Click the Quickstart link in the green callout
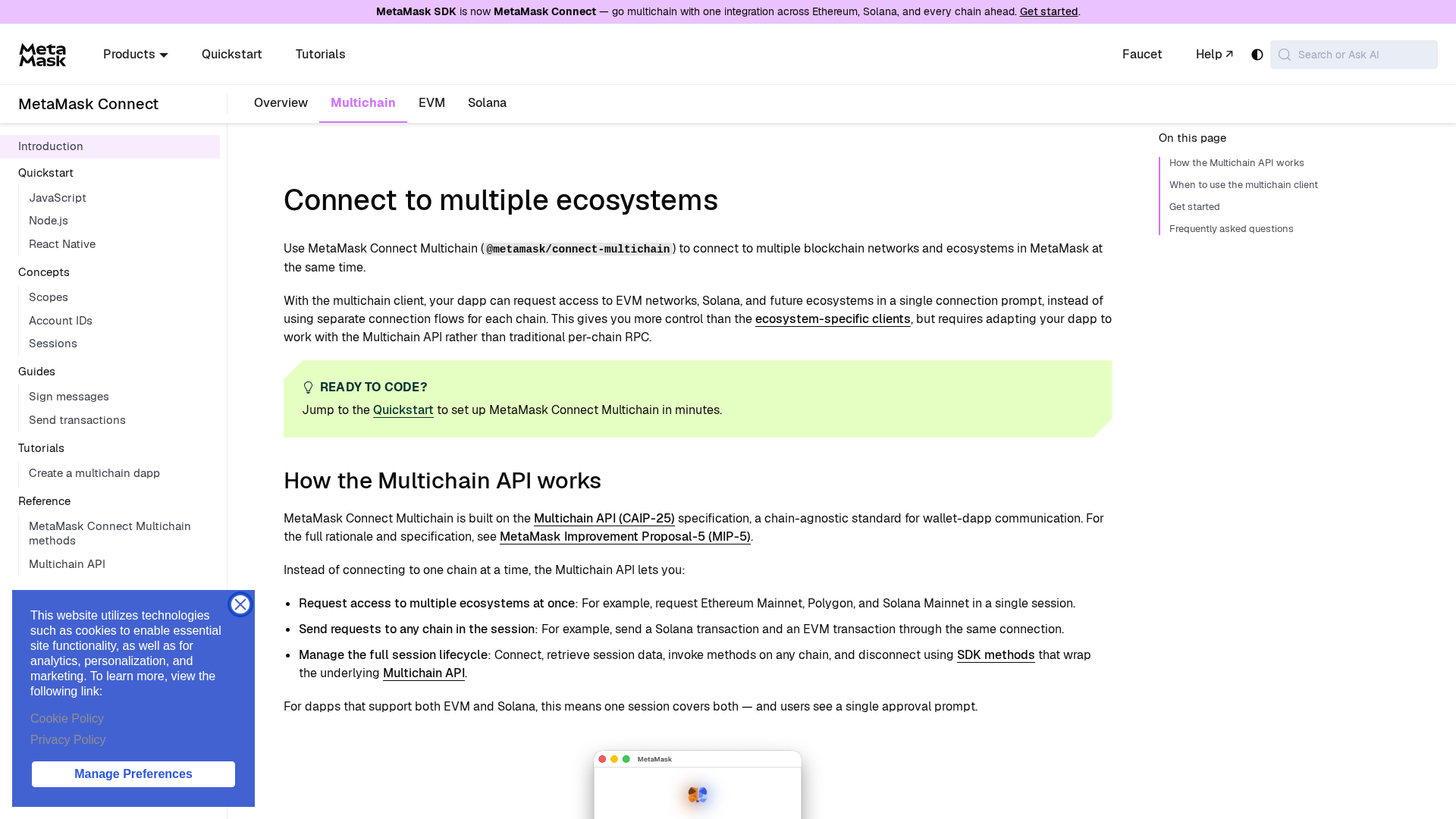Image resolution: width=1456 pixels, height=819 pixels. 403,410
